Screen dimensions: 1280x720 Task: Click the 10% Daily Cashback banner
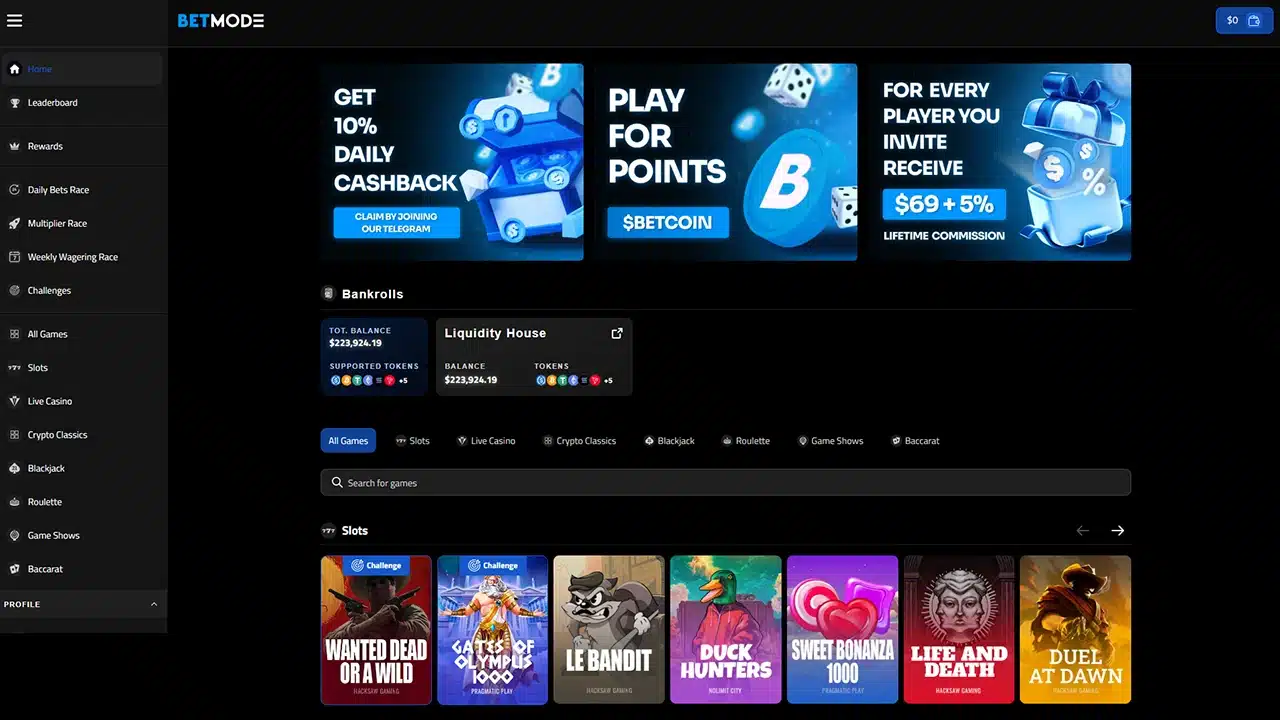coord(452,162)
